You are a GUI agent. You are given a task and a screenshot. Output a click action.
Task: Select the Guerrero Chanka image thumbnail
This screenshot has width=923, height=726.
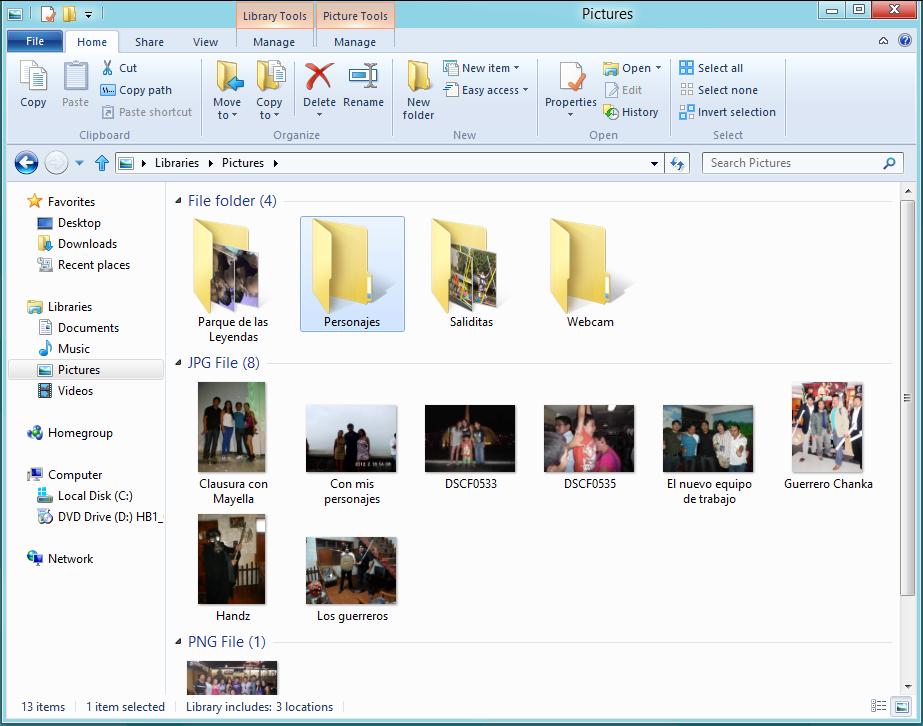click(x=827, y=427)
